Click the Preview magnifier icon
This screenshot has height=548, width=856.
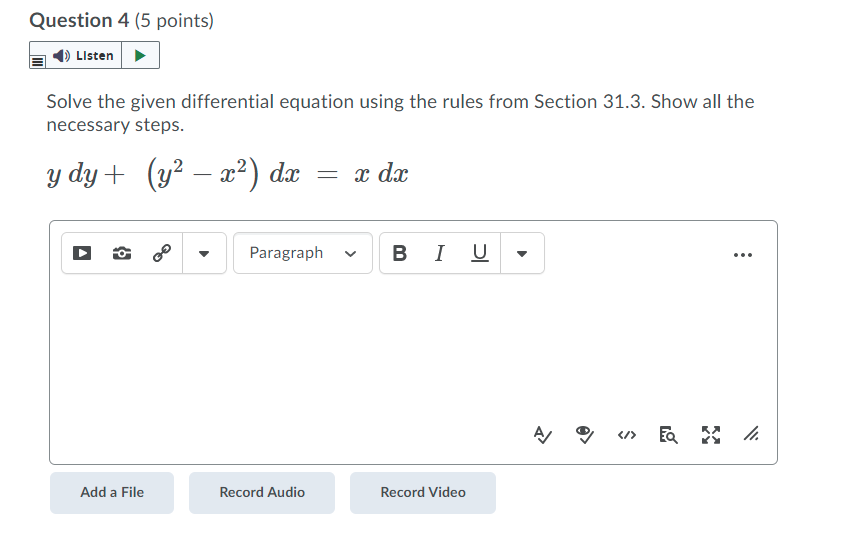[x=668, y=434]
